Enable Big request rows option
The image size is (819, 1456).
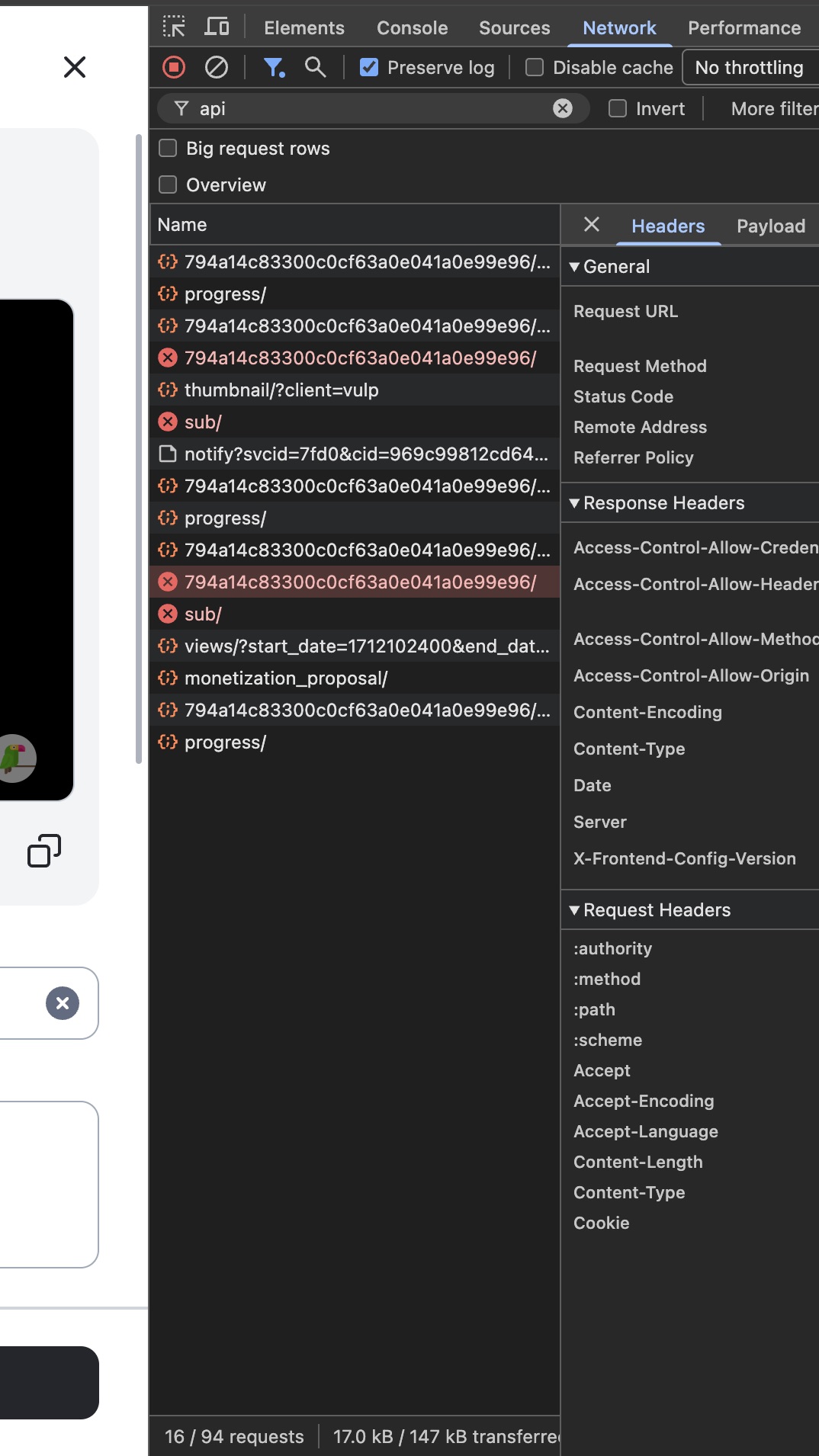pos(168,148)
